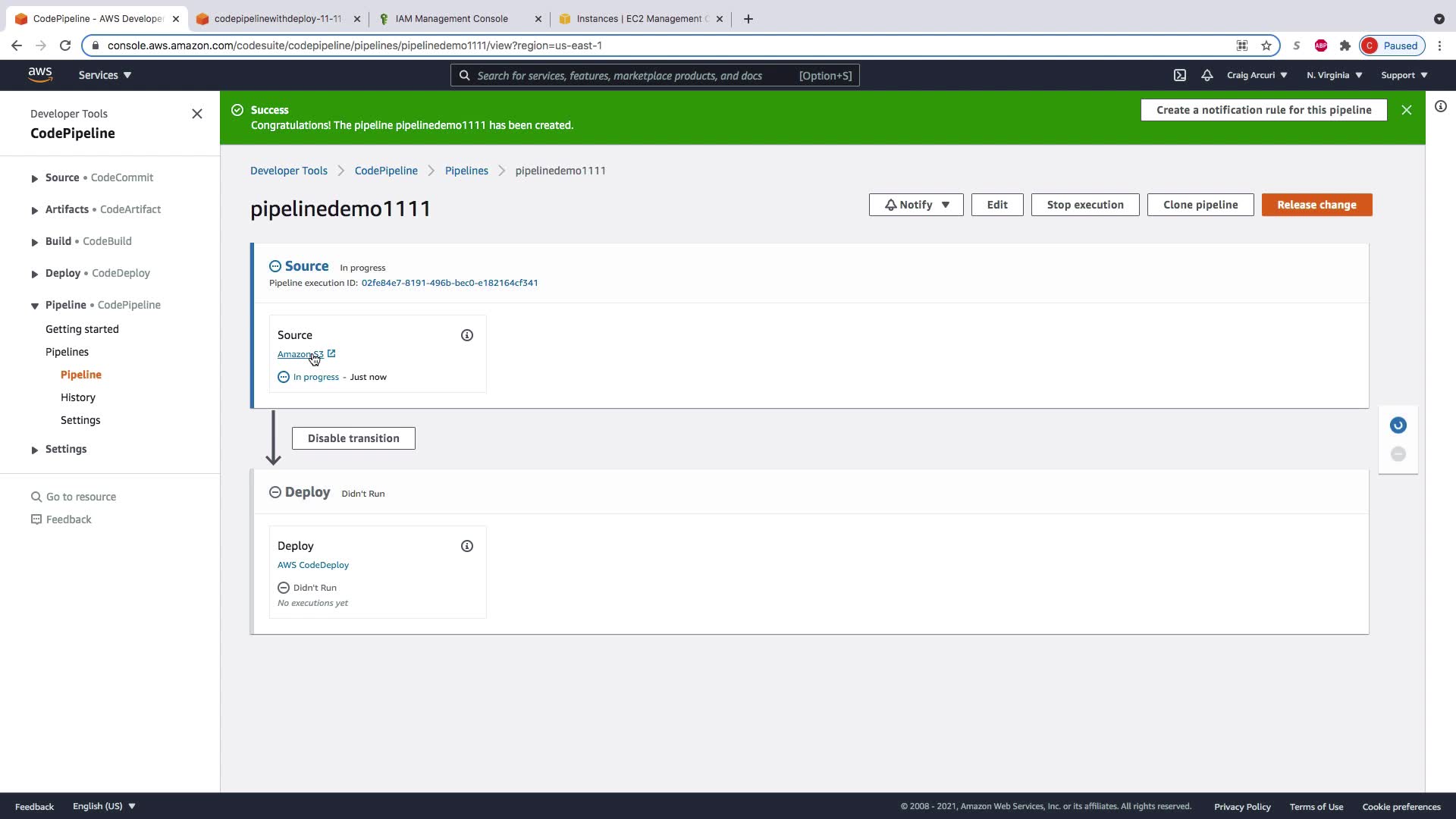1456x819 pixels.
Task: Bookmark page with the star icon
Action: point(1266,45)
